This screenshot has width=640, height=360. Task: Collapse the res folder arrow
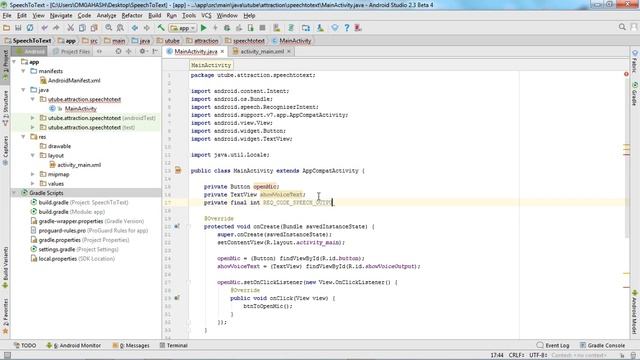(24, 137)
